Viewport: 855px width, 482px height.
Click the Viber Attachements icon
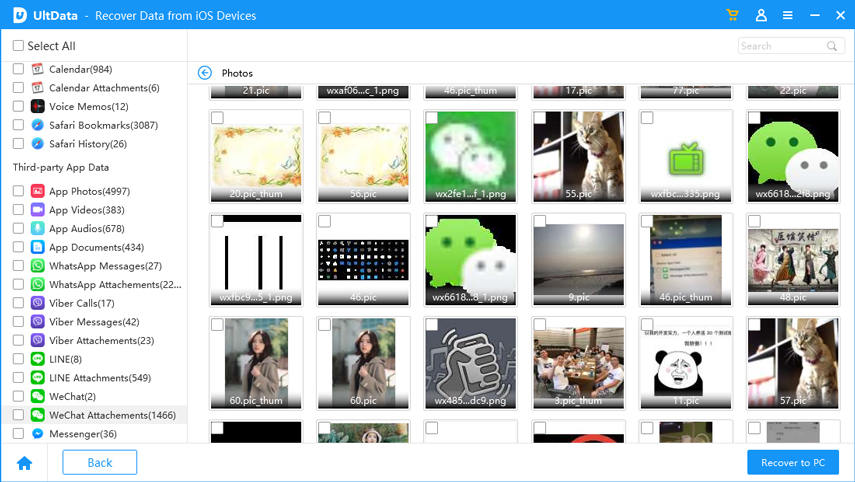(37, 340)
